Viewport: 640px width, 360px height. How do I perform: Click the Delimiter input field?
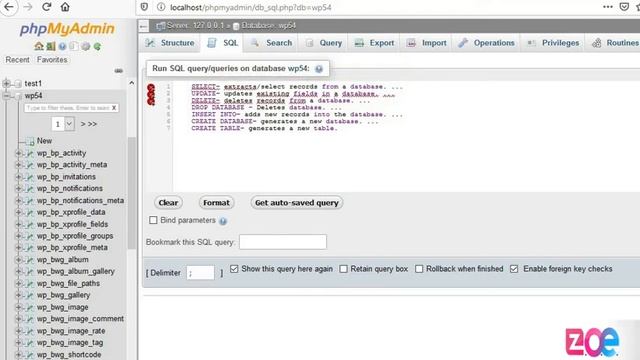[200, 272]
